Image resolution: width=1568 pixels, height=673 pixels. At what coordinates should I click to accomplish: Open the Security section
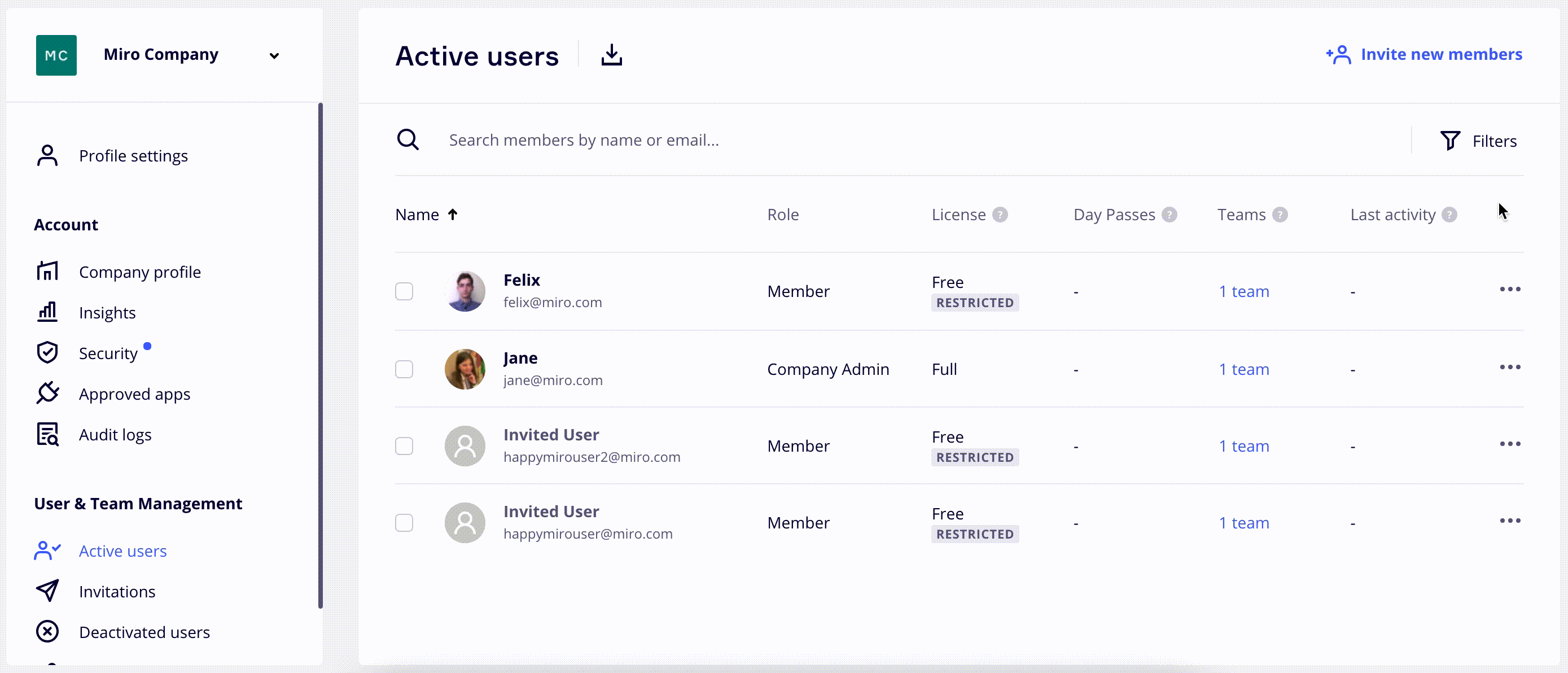pyautogui.click(x=108, y=353)
